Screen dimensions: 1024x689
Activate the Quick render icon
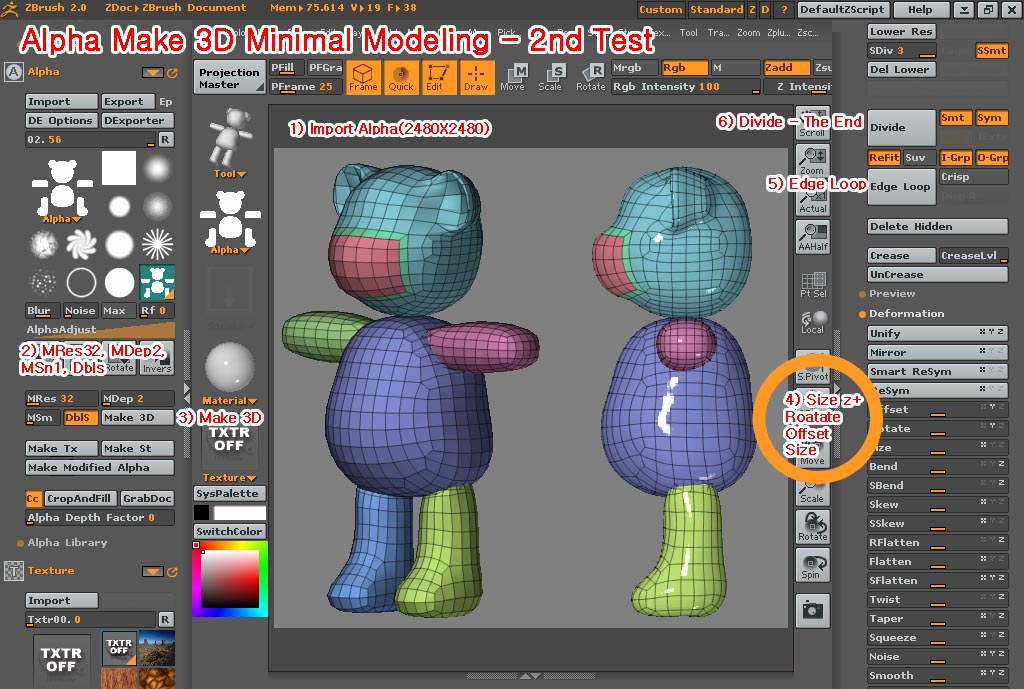coord(401,78)
